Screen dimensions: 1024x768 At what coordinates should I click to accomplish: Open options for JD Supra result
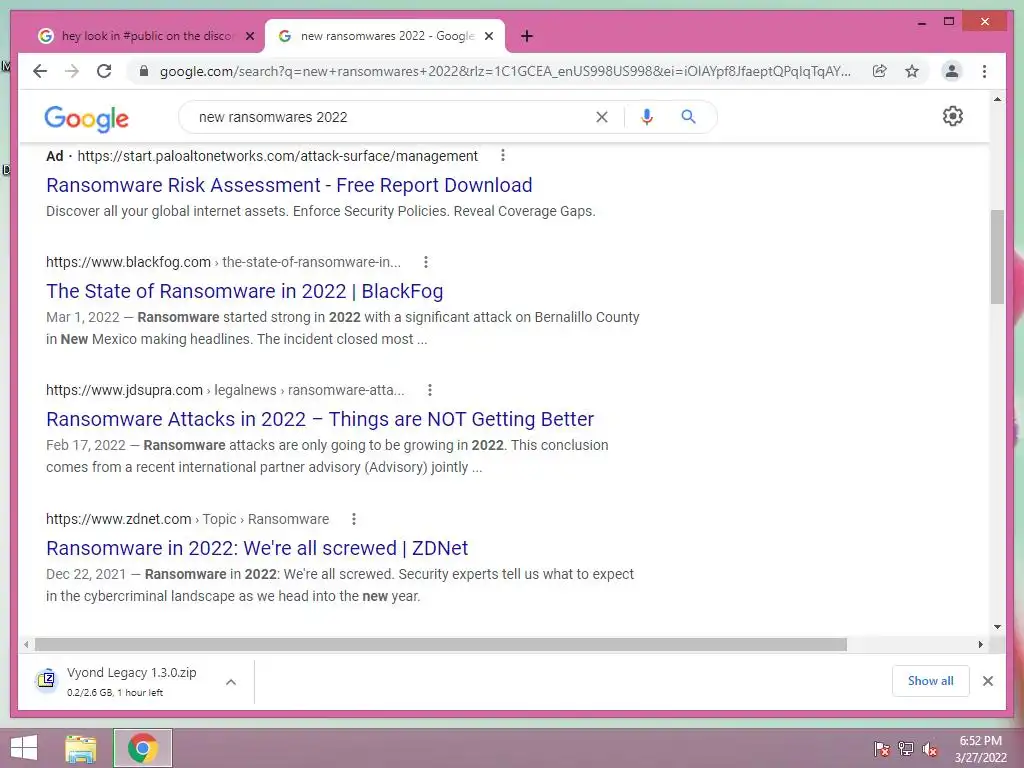(430, 390)
